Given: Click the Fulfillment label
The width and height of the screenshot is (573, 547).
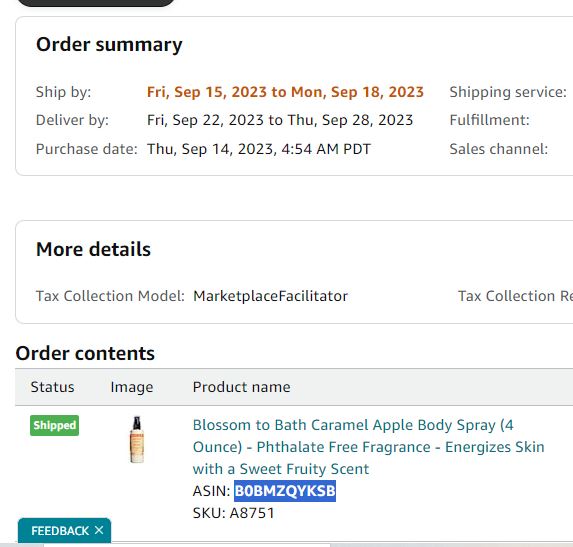Looking at the screenshot, I should point(489,120).
